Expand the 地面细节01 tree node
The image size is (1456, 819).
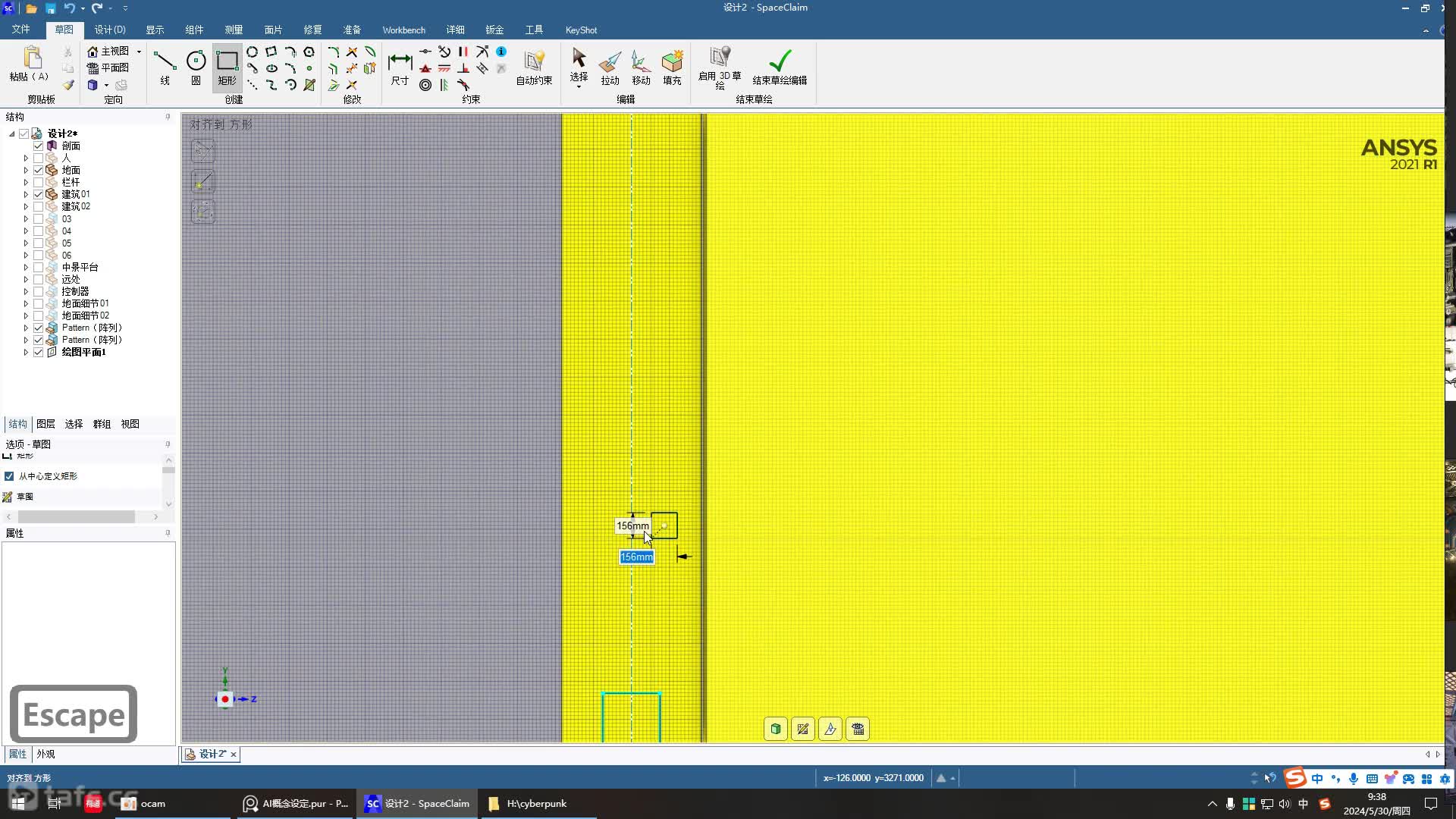tap(26, 303)
